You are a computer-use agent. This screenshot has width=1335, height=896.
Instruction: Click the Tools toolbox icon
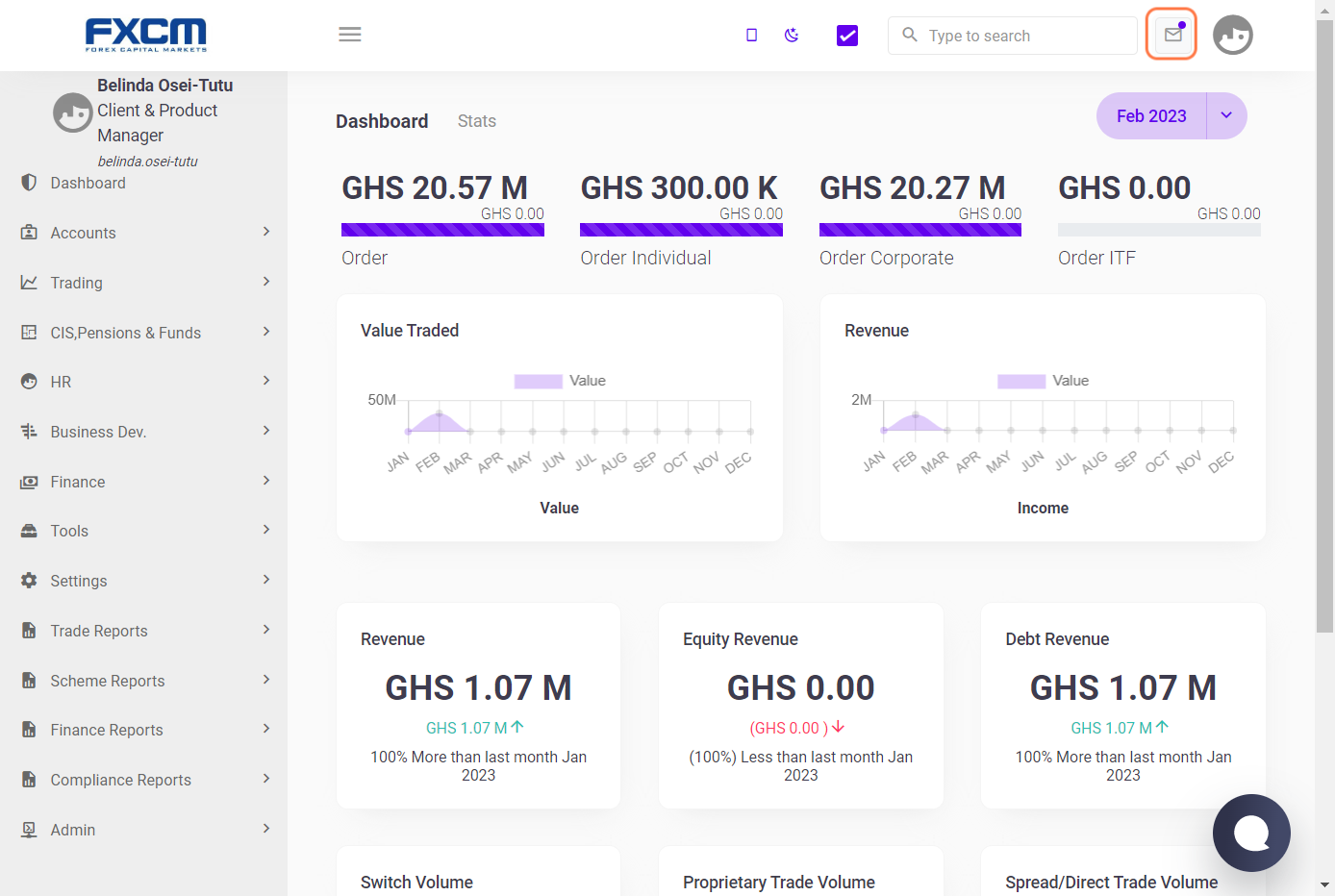tap(29, 531)
